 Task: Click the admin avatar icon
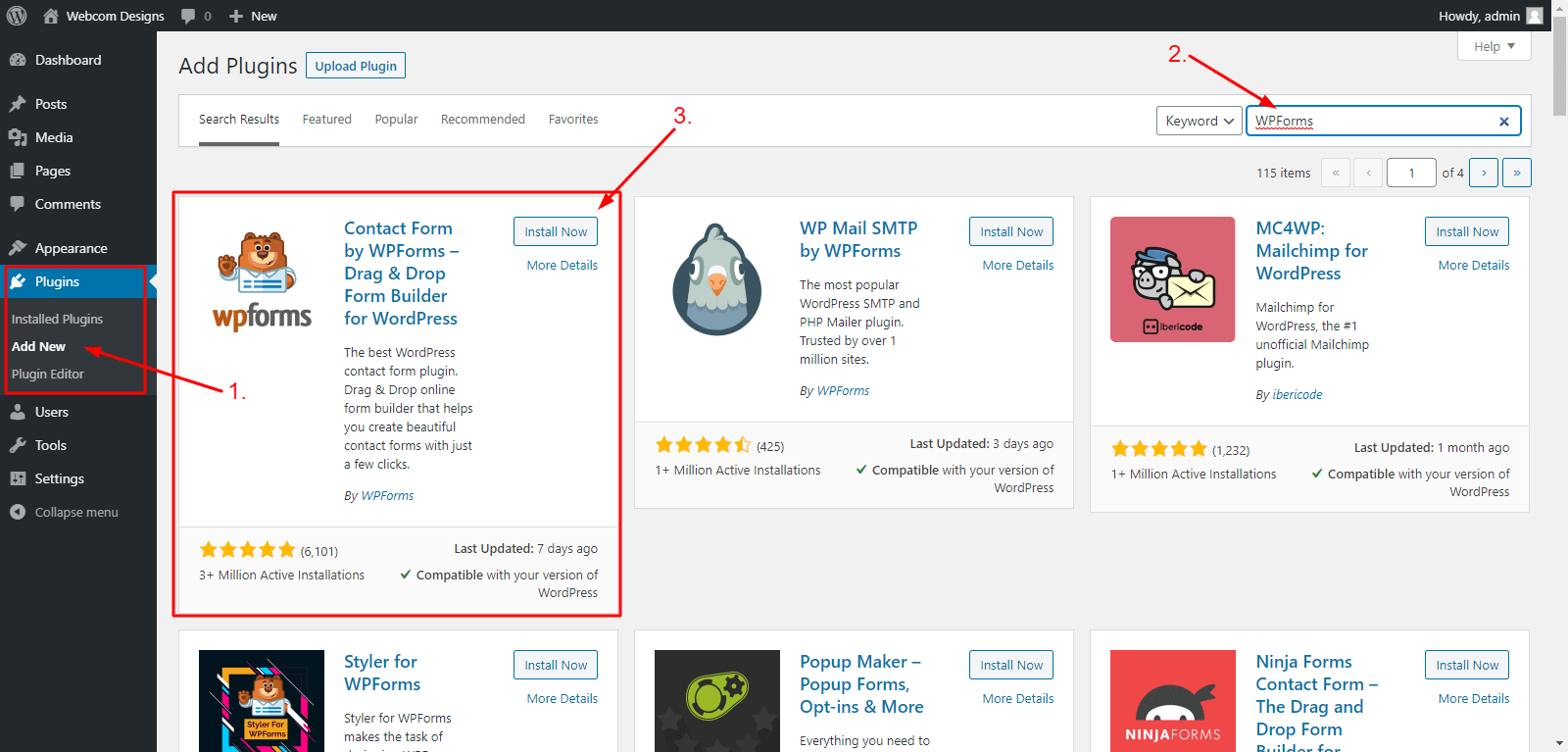[1535, 16]
